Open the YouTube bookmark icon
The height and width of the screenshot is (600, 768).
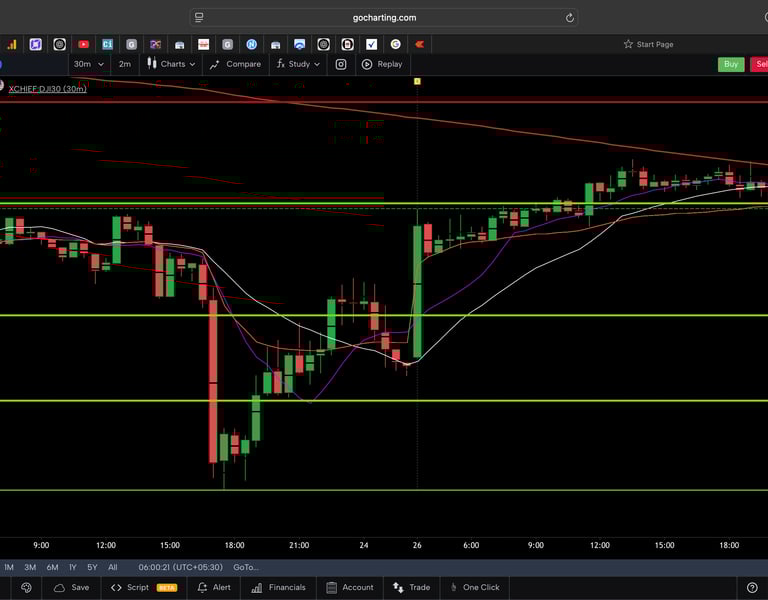(x=83, y=45)
